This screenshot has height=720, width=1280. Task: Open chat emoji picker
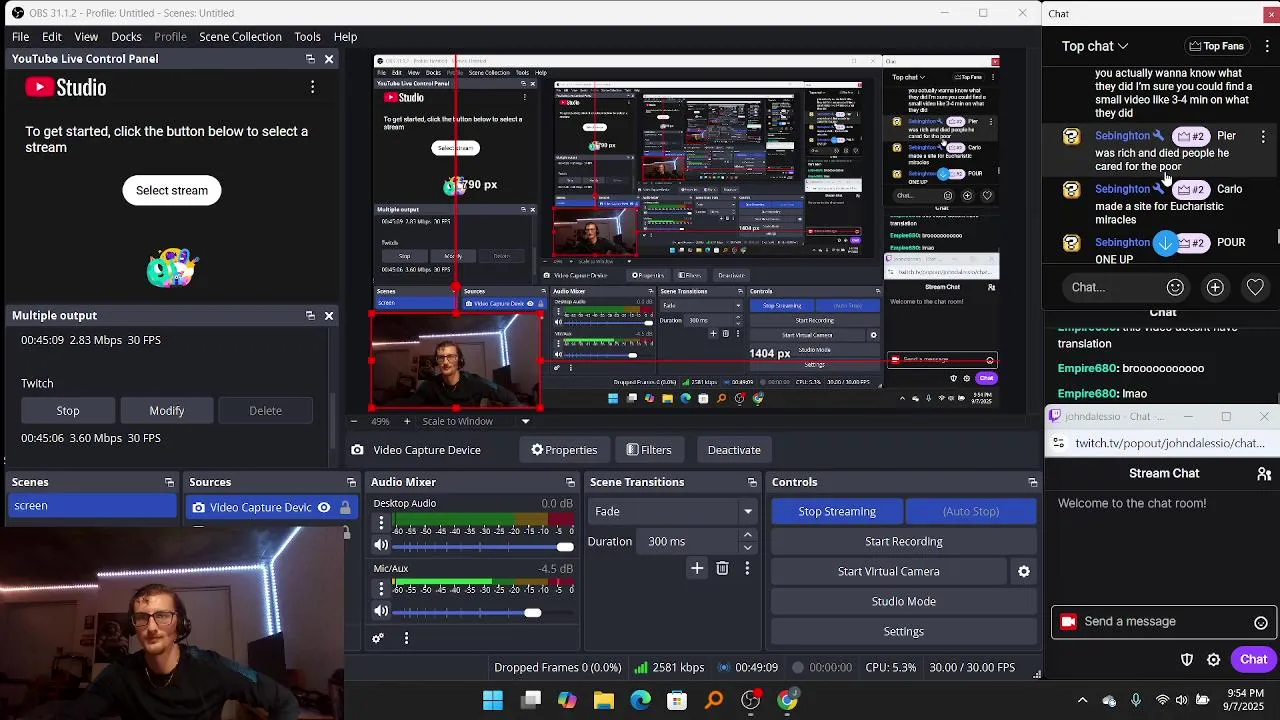coord(1175,287)
